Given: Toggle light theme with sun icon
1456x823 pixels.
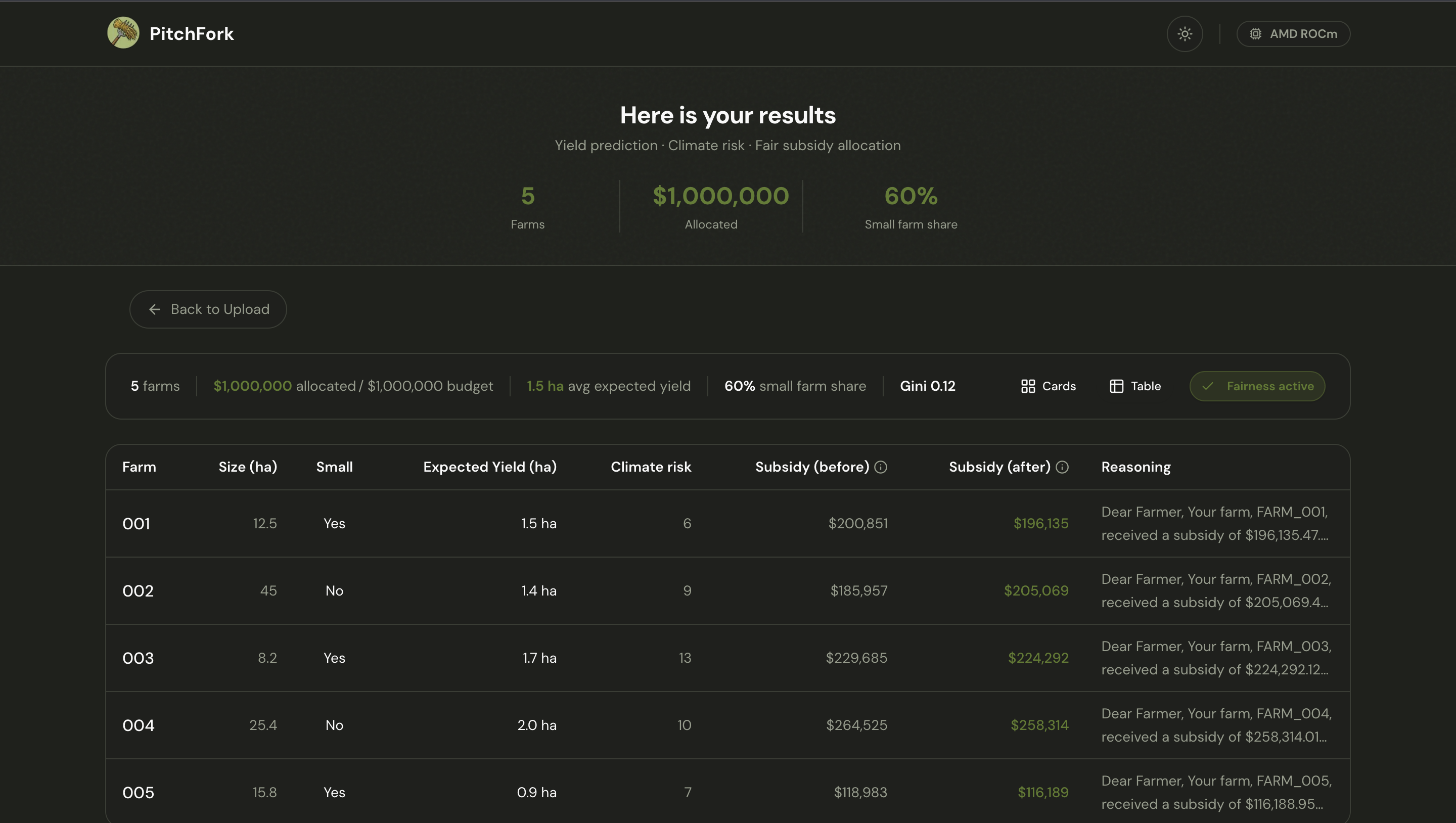Looking at the screenshot, I should pyautogui.click(x=1185, y=34).
